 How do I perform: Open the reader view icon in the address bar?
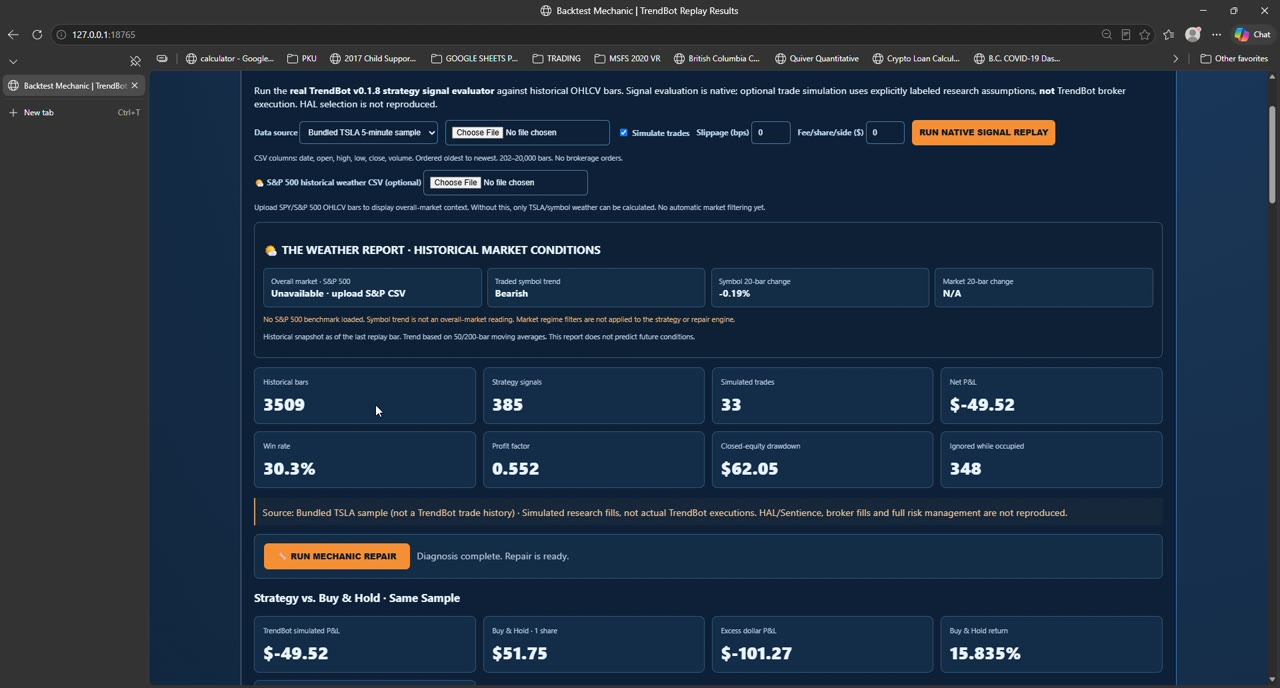click(x=1126, y=34)
